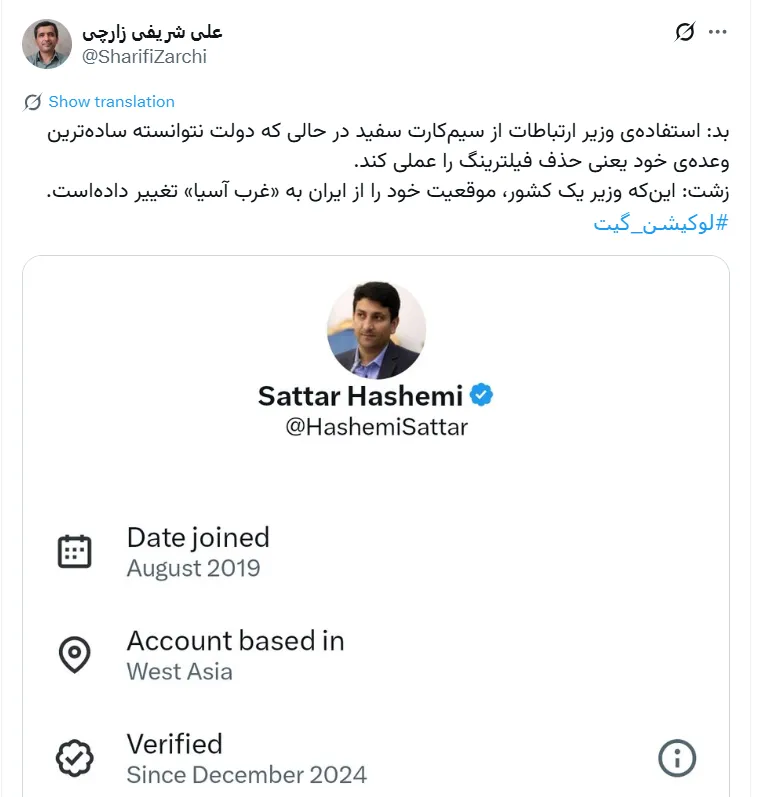Screen dimensions: 772x797
Task: Open the three-dot more options menu
Action: 717,32
